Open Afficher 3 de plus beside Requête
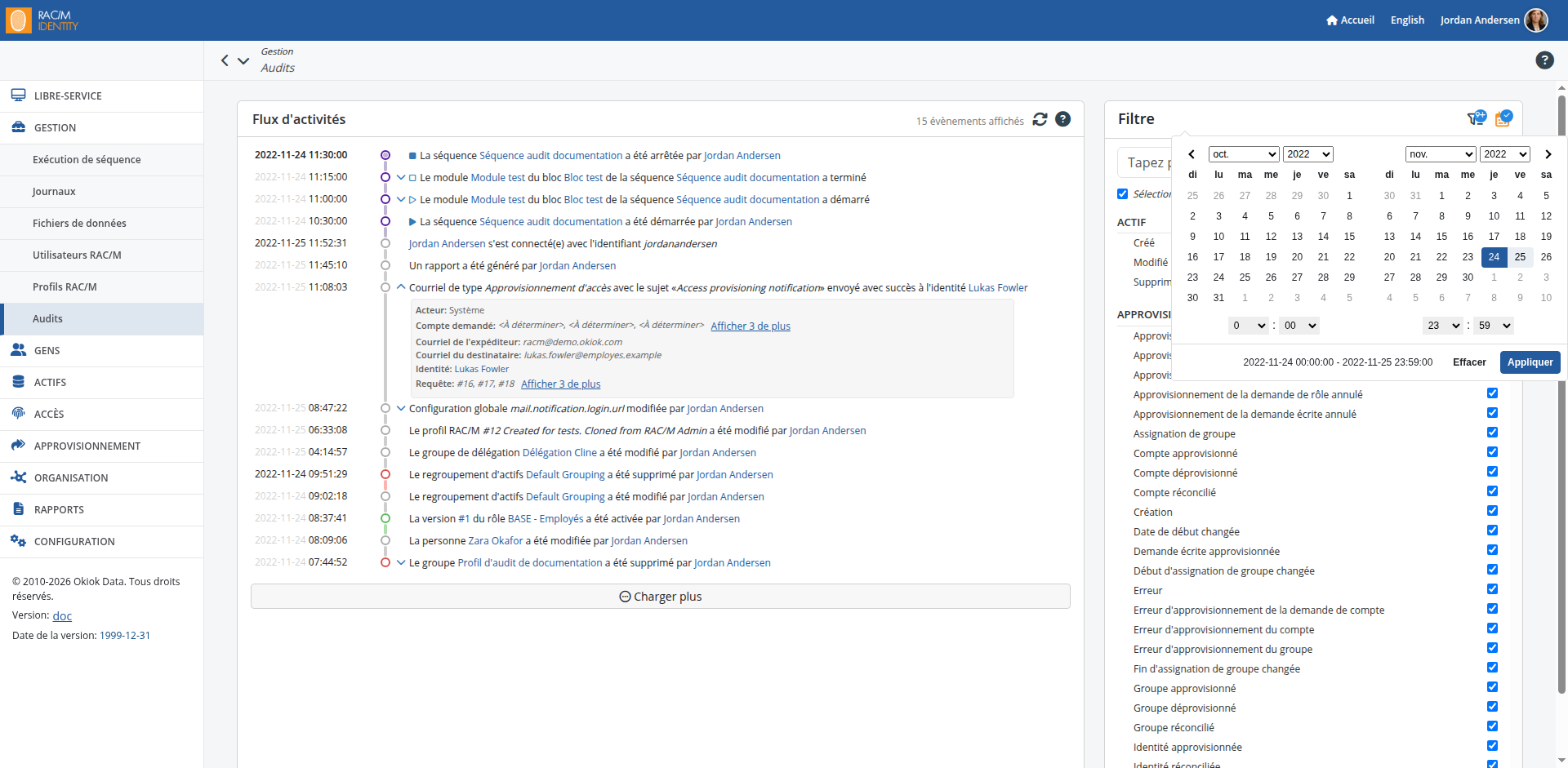 [560, 384]
